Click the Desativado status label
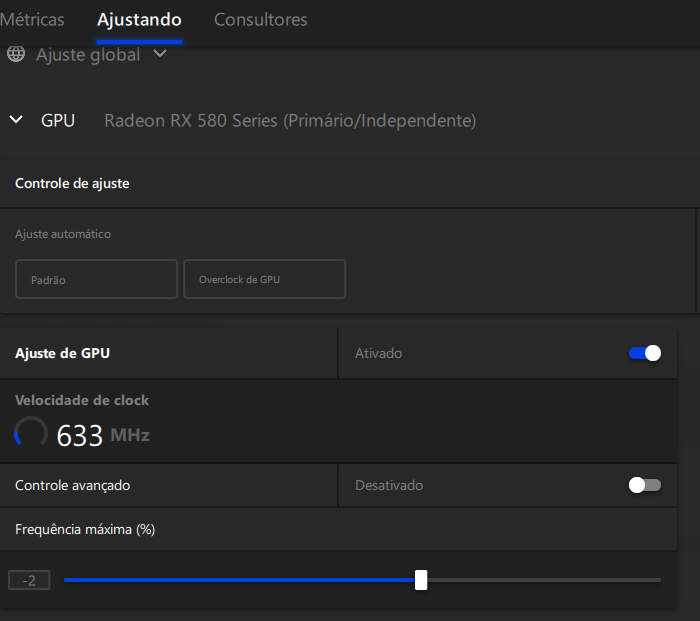Image resolution: width=700 pixels, height=621 pixels. pos(389,485)
